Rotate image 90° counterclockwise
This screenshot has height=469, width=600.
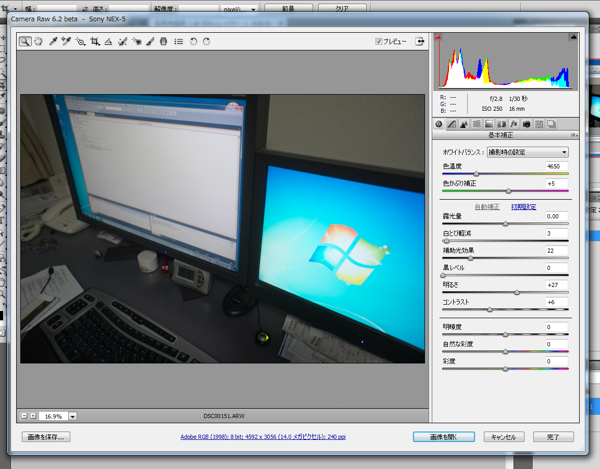pyautogui.click(x=193, y=41)
